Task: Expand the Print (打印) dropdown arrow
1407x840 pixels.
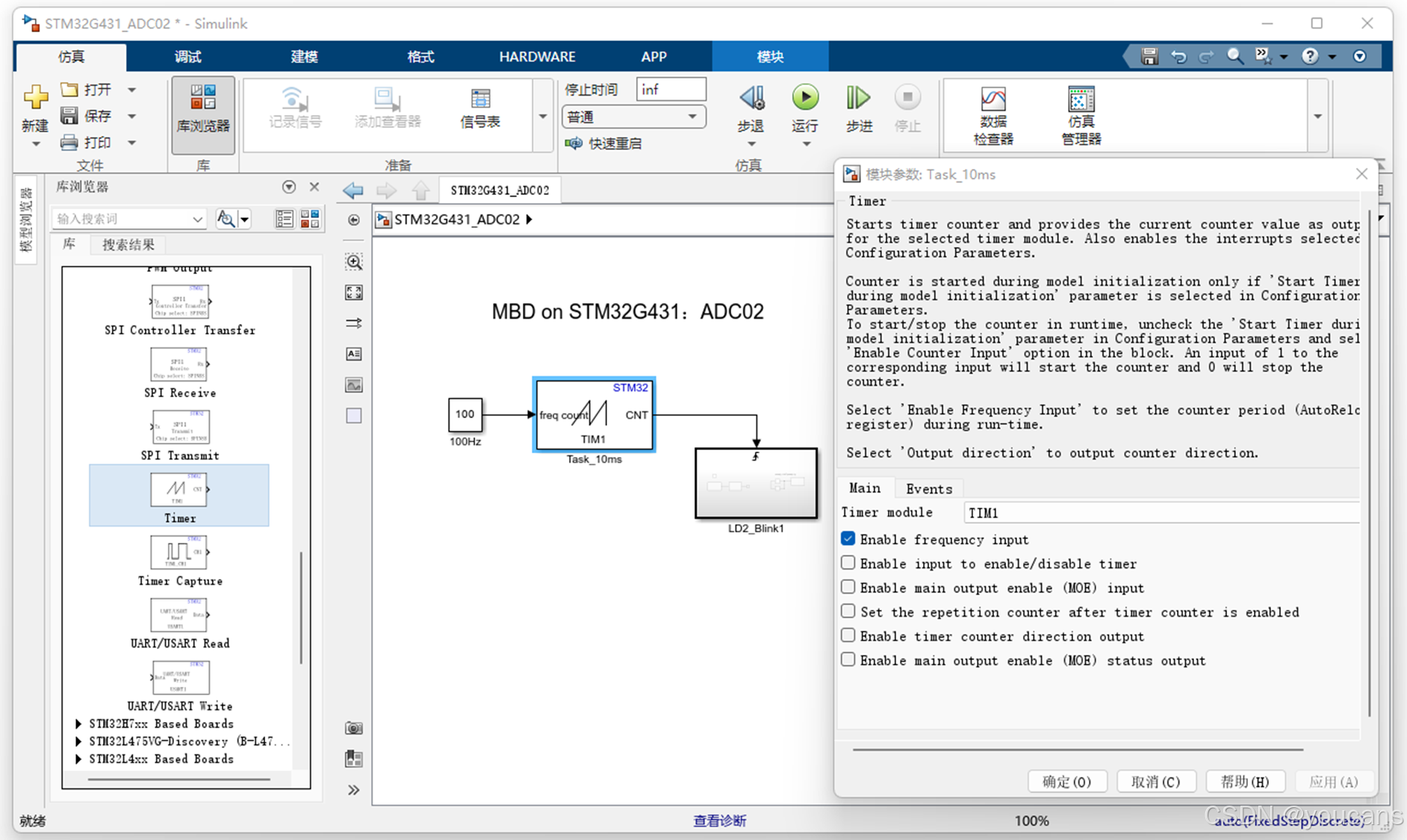Action: coord(132,142)
